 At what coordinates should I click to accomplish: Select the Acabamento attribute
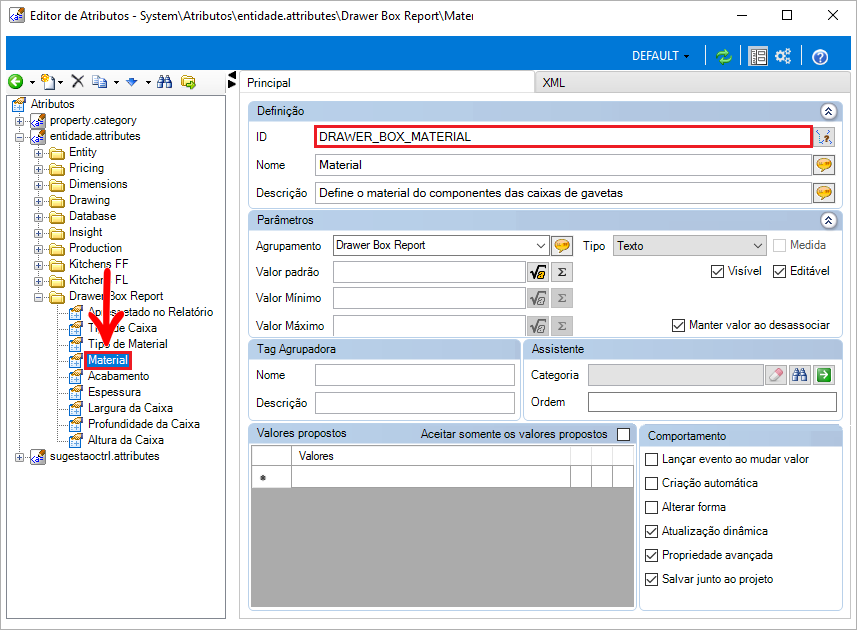119,376
